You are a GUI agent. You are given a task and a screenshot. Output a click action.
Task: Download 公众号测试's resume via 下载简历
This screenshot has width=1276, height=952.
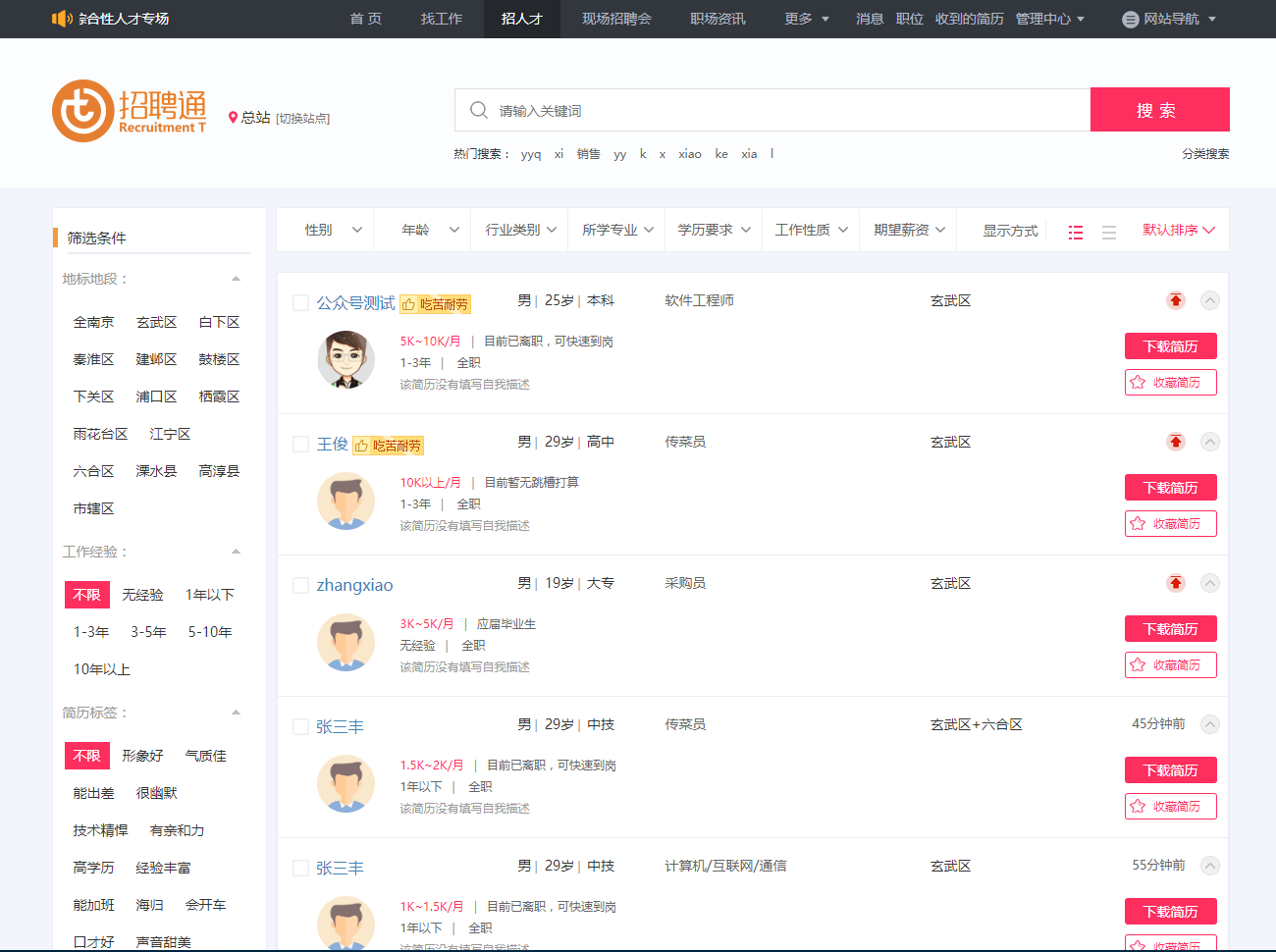coord(1170,346)
